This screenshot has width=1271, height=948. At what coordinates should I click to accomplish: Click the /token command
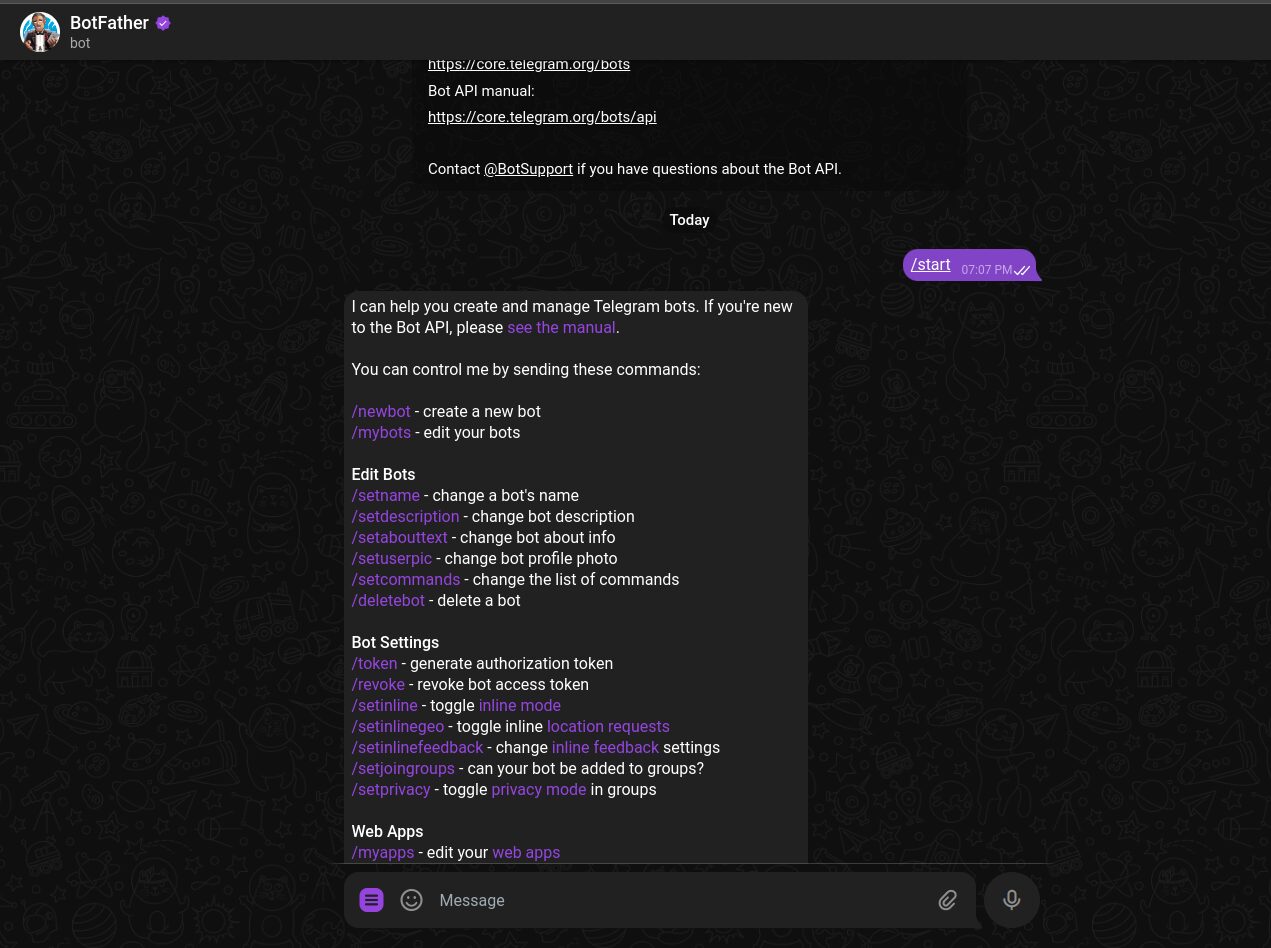374,663
